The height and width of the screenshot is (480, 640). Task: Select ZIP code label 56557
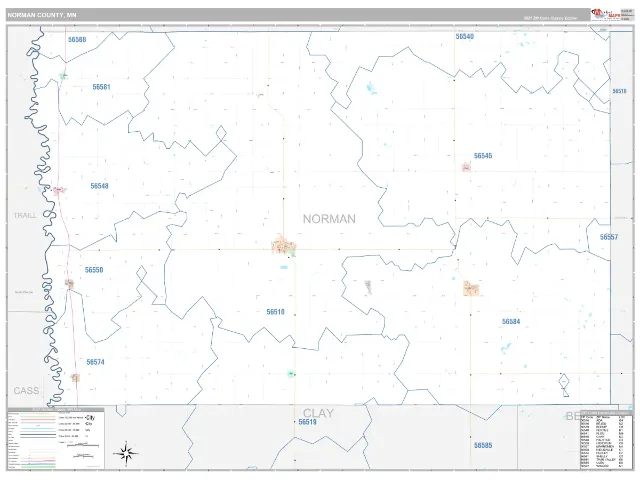click(609, 237)
